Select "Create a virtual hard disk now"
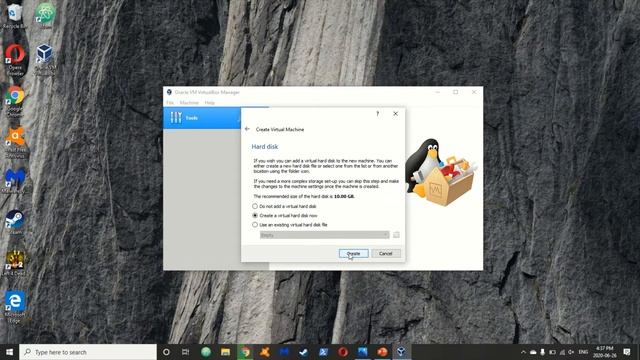Viewport: 640px width, 360px height. 285,216
